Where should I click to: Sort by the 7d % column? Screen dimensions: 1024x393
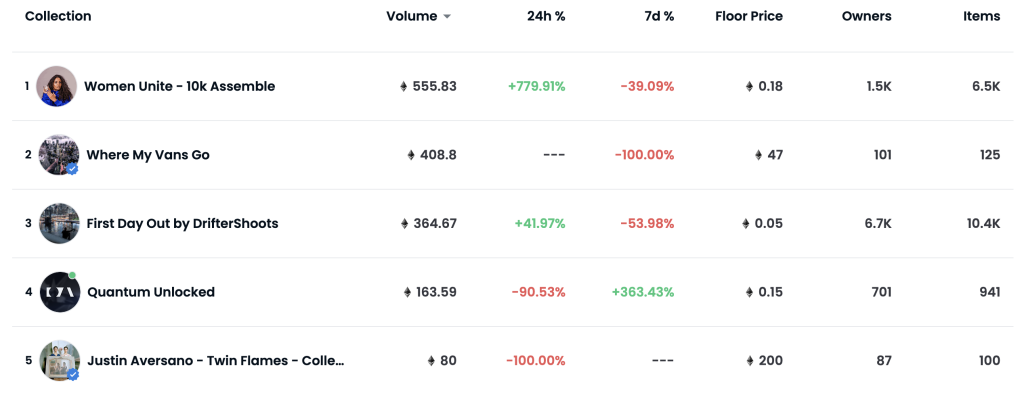(659, 16)
